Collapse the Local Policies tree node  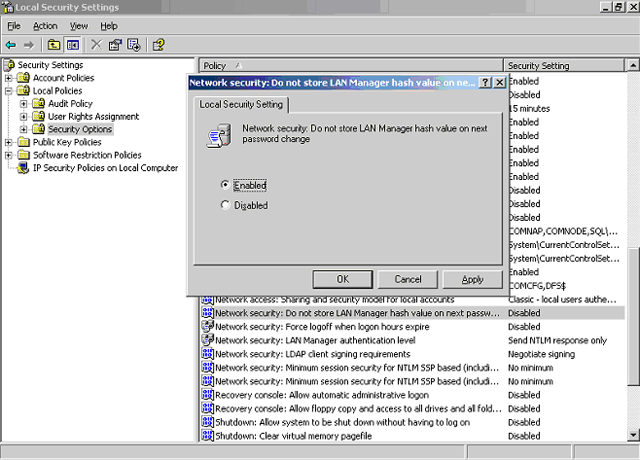9,91
